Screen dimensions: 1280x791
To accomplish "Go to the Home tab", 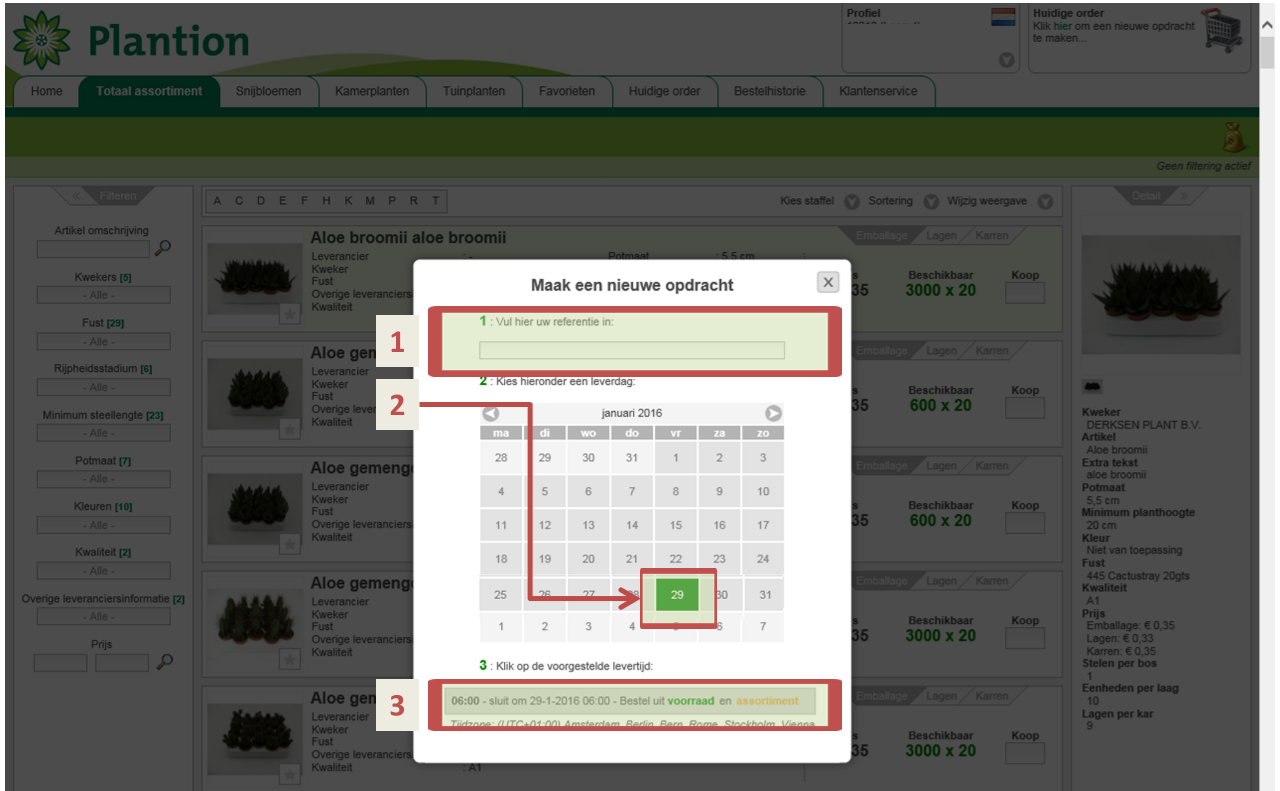I will point(46,91).
